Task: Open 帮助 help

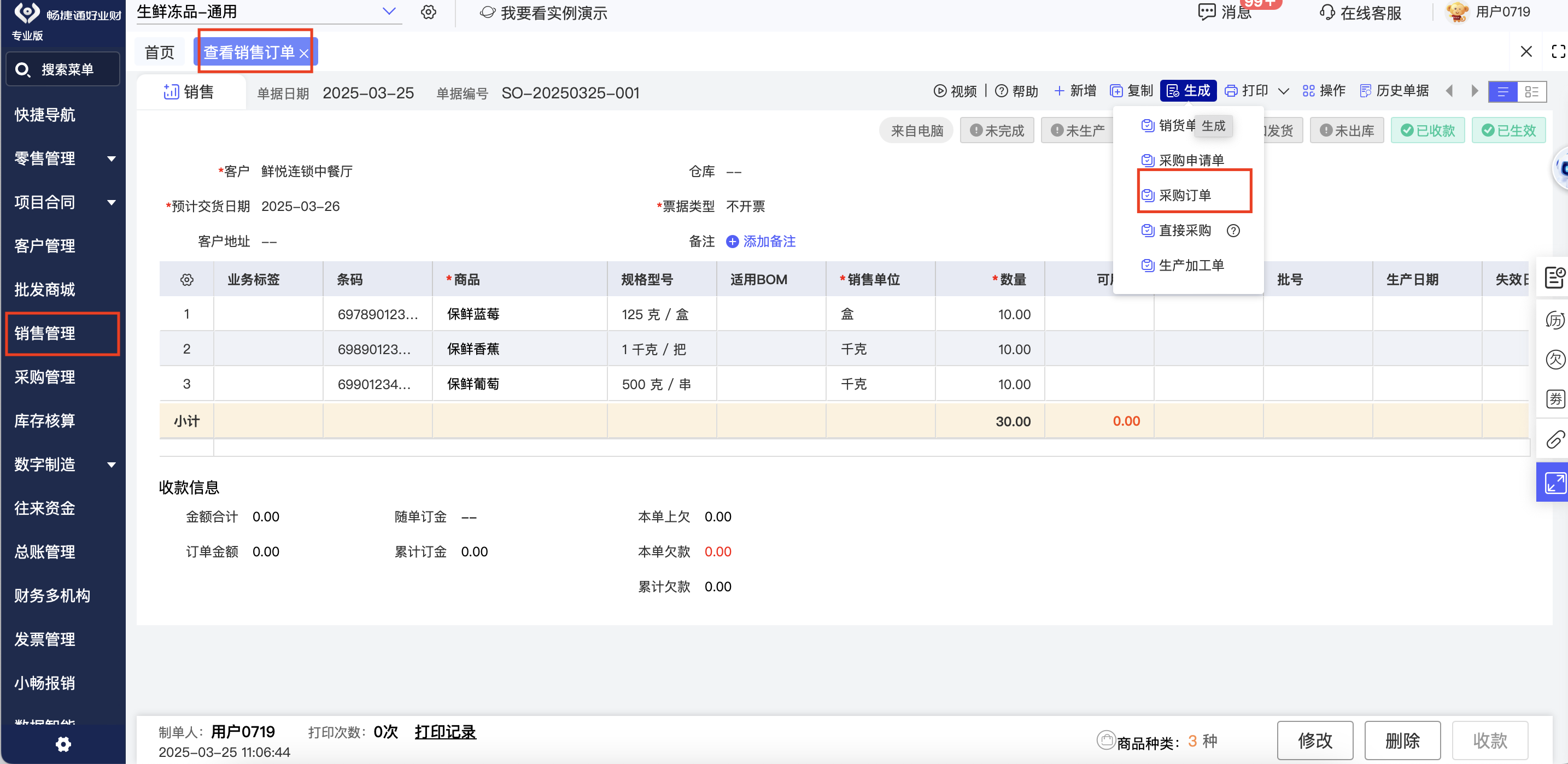Action: point(1016,91)
